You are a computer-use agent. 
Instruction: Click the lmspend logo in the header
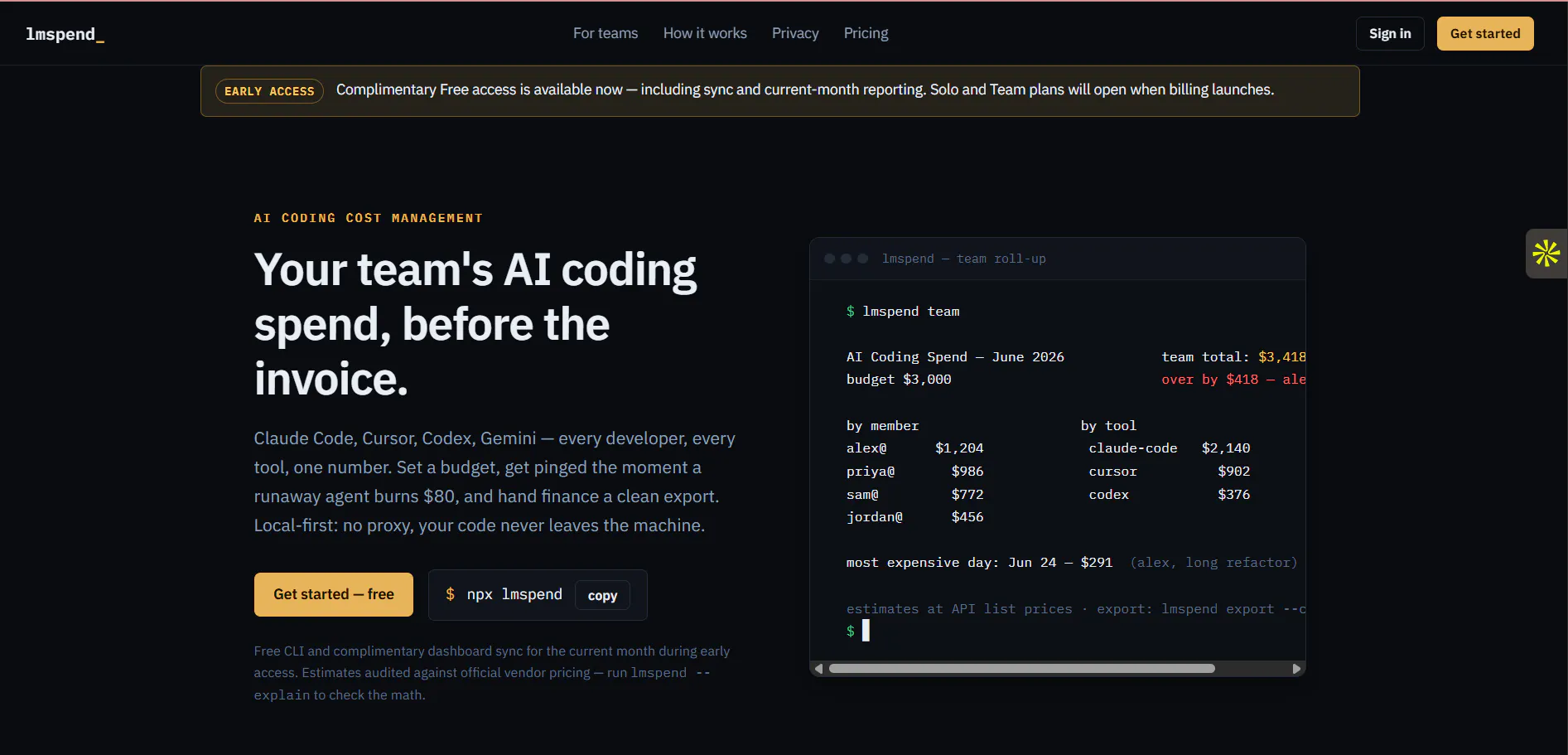point(65,34)
